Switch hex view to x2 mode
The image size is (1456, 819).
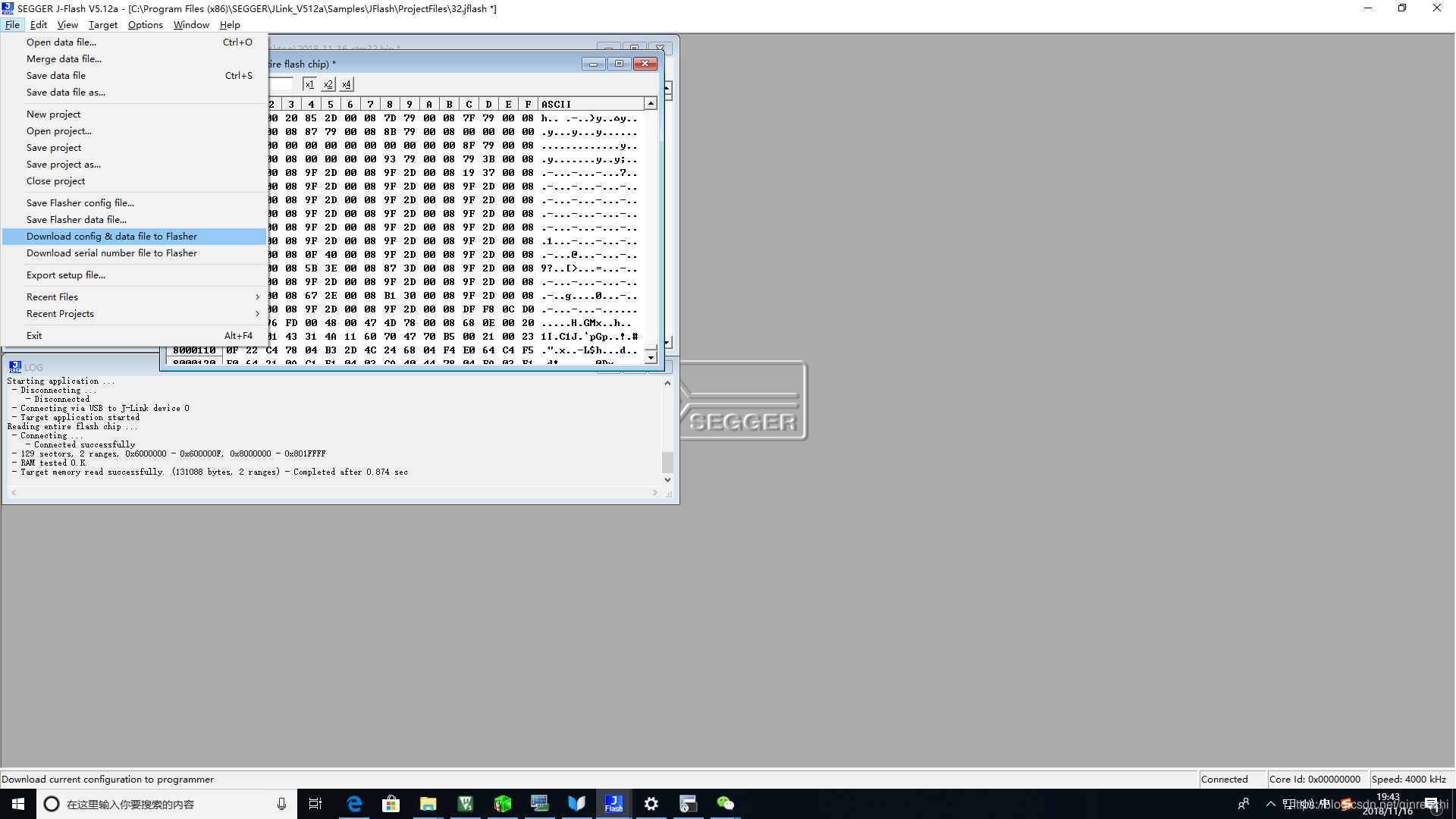click(x=328, y=85)
